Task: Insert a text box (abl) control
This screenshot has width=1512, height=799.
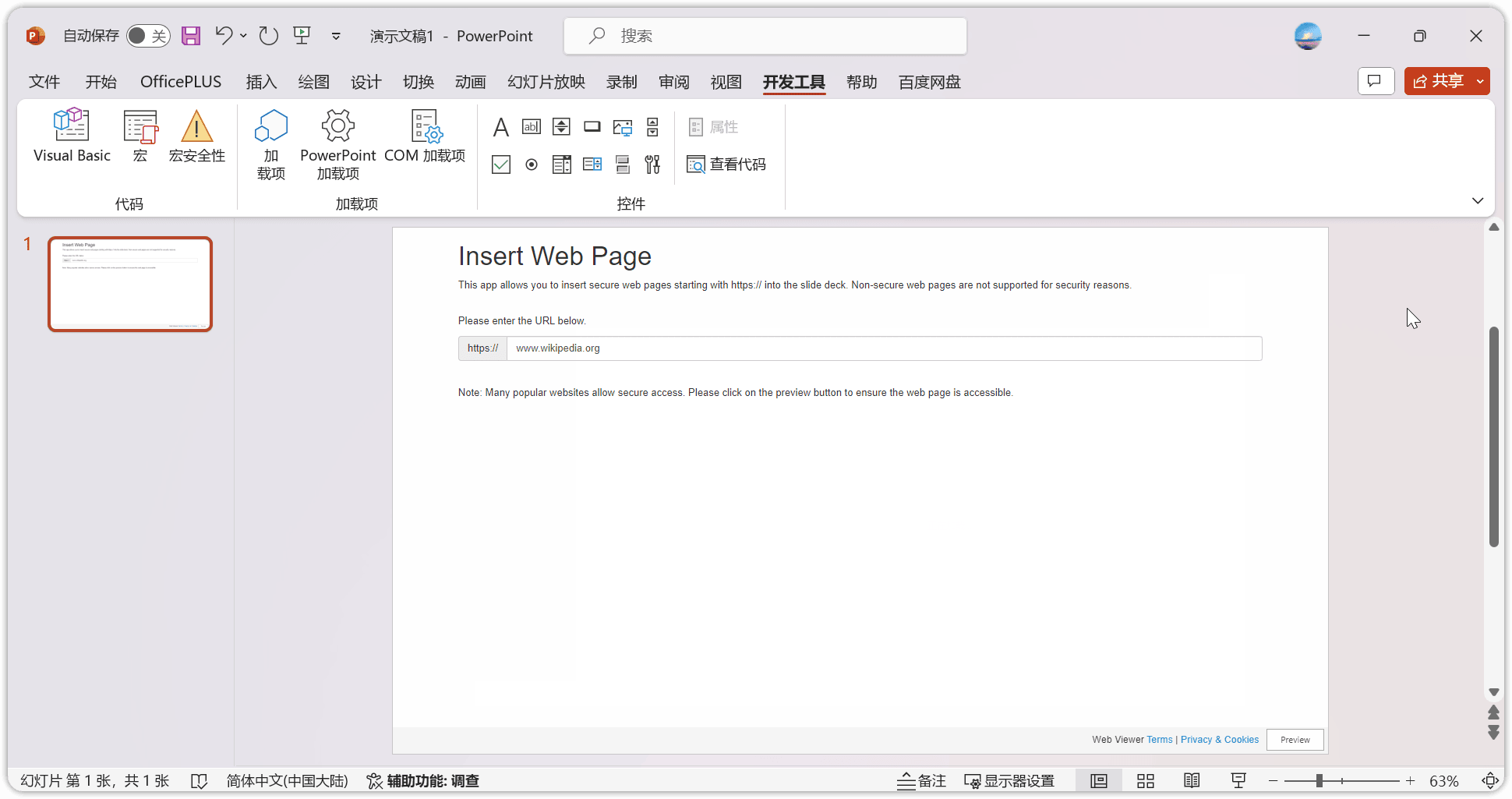Action: [532, 127]
